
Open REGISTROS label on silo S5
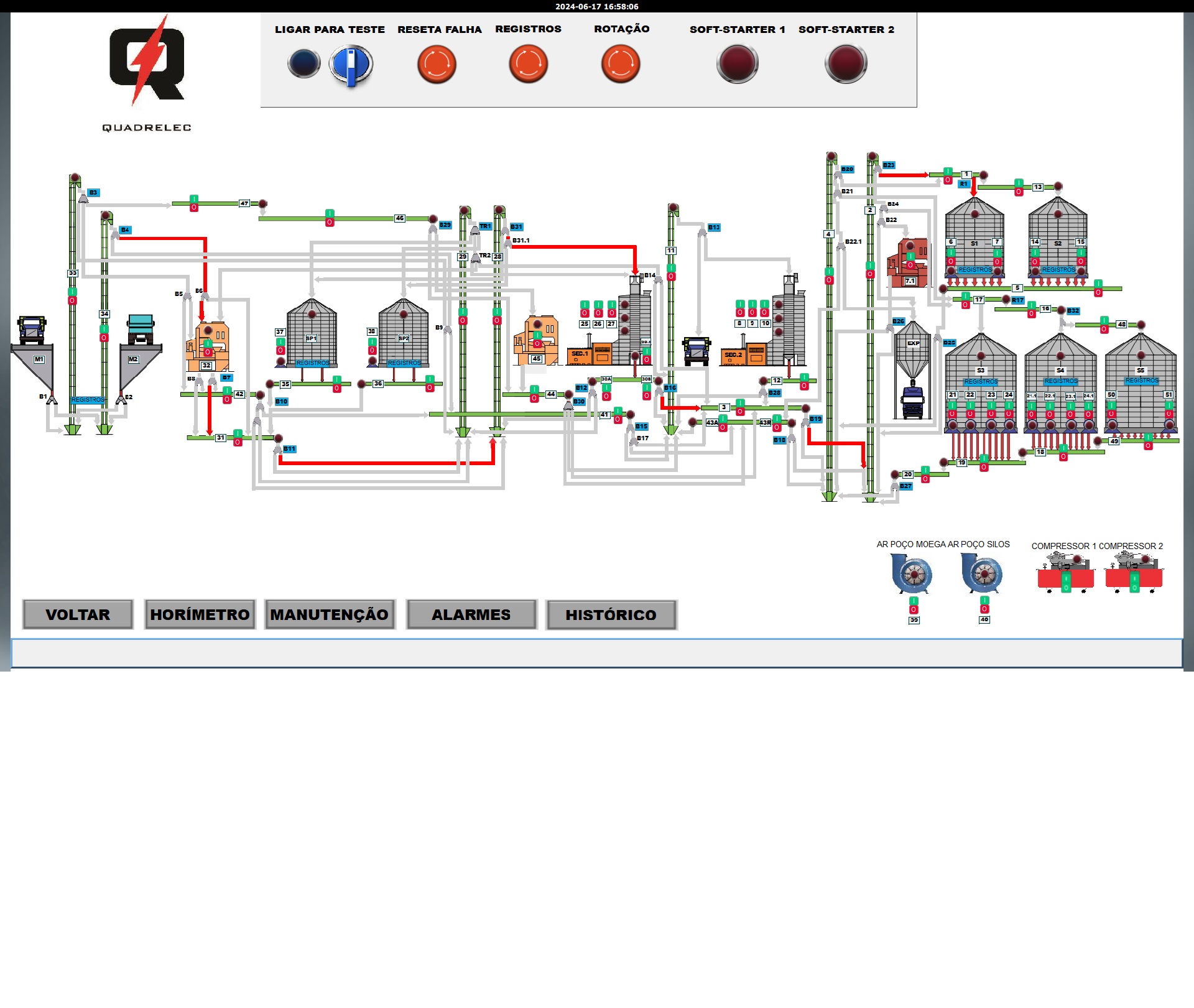tap(1142, 380)
